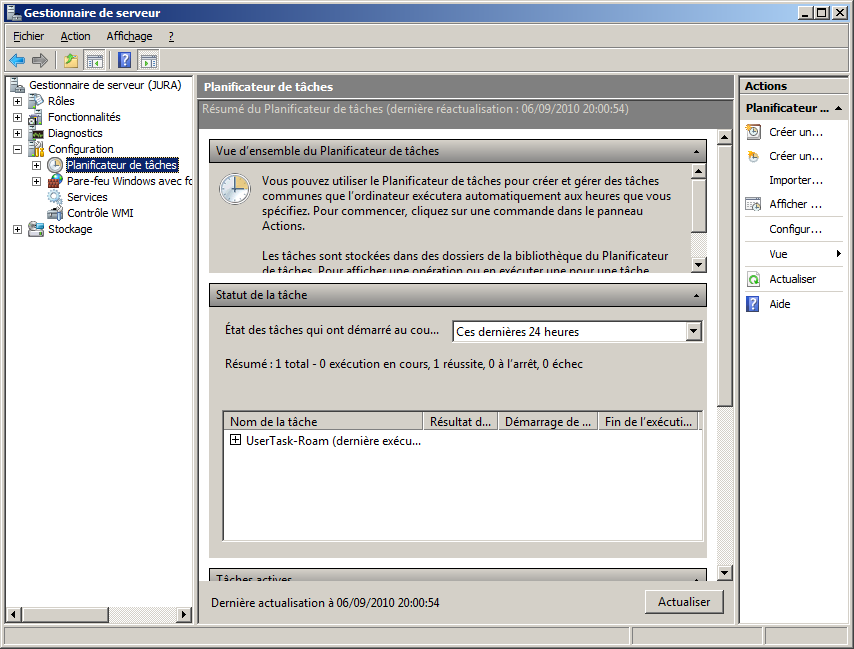
Task: Click the Actualiser green refresh icon in Actions
Action: click(x=753, y=280)
